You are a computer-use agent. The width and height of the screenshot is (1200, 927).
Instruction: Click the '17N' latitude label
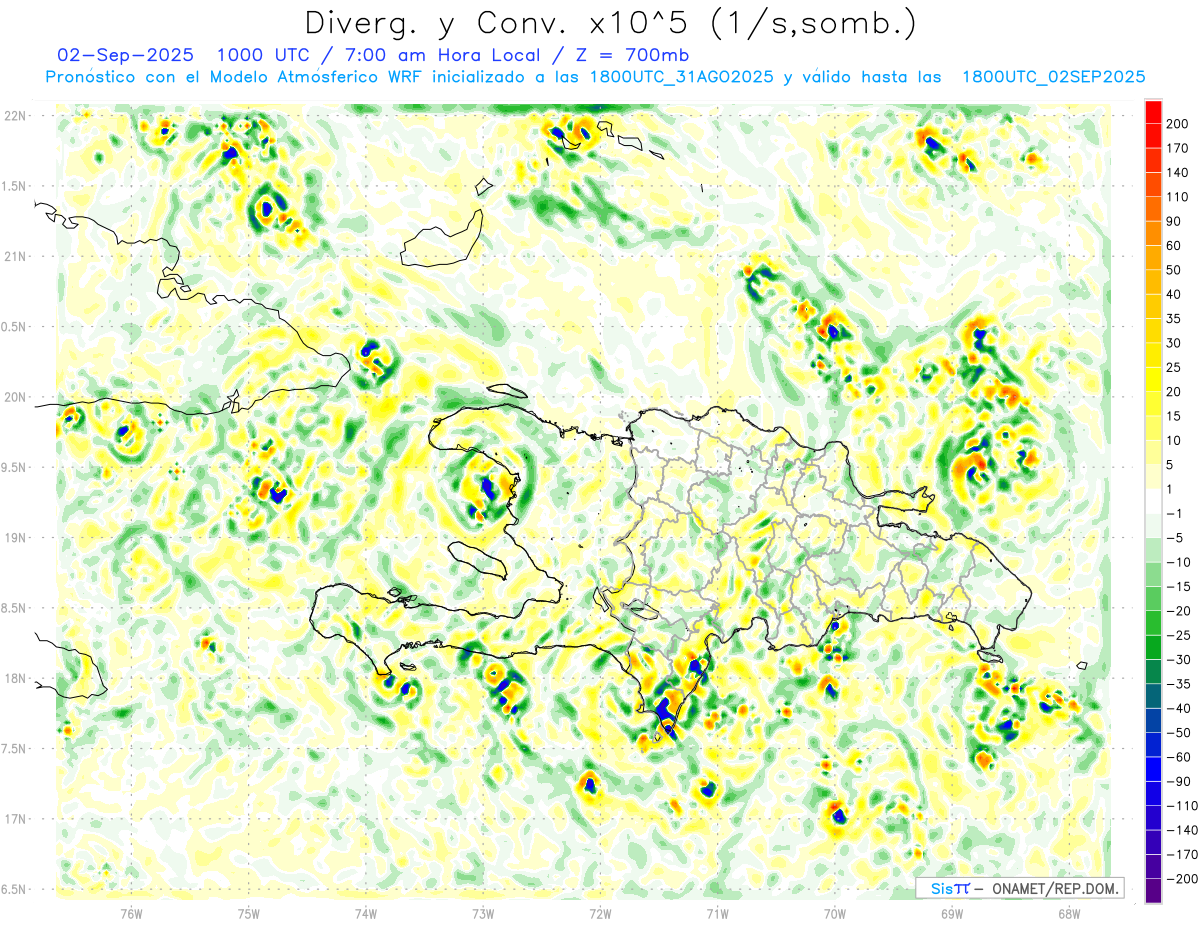(14, 818)
